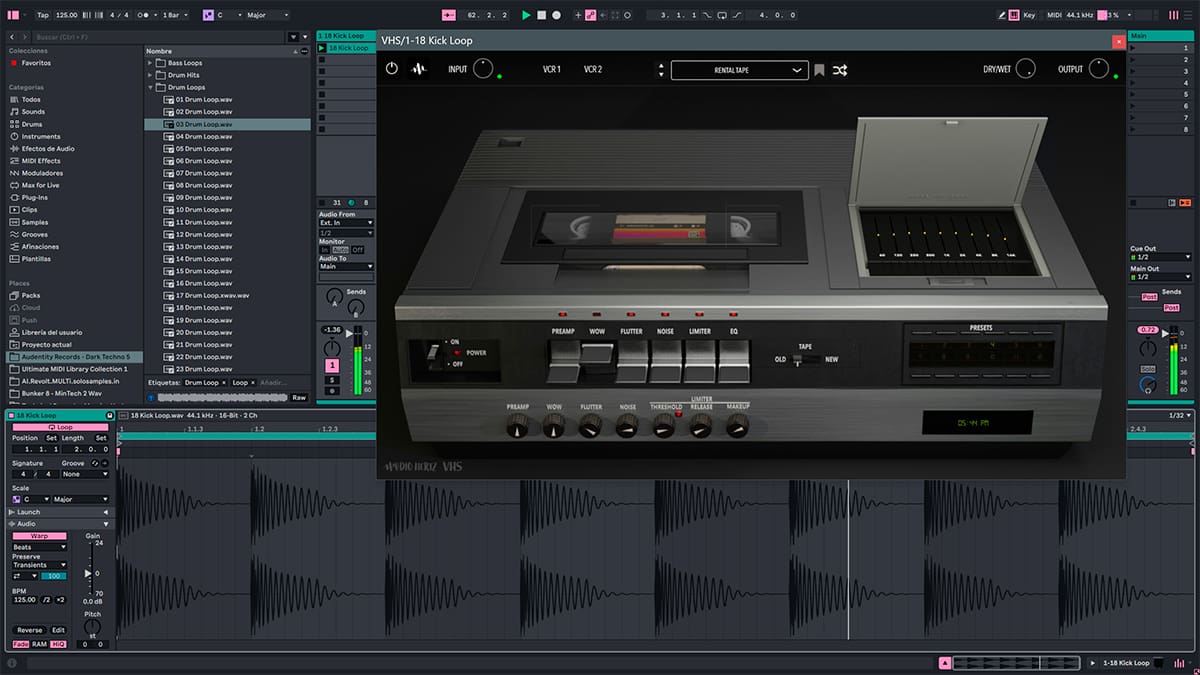The image size is (1200, 675).
Task: Select the Favoritos collection
Action: [36, 63]
